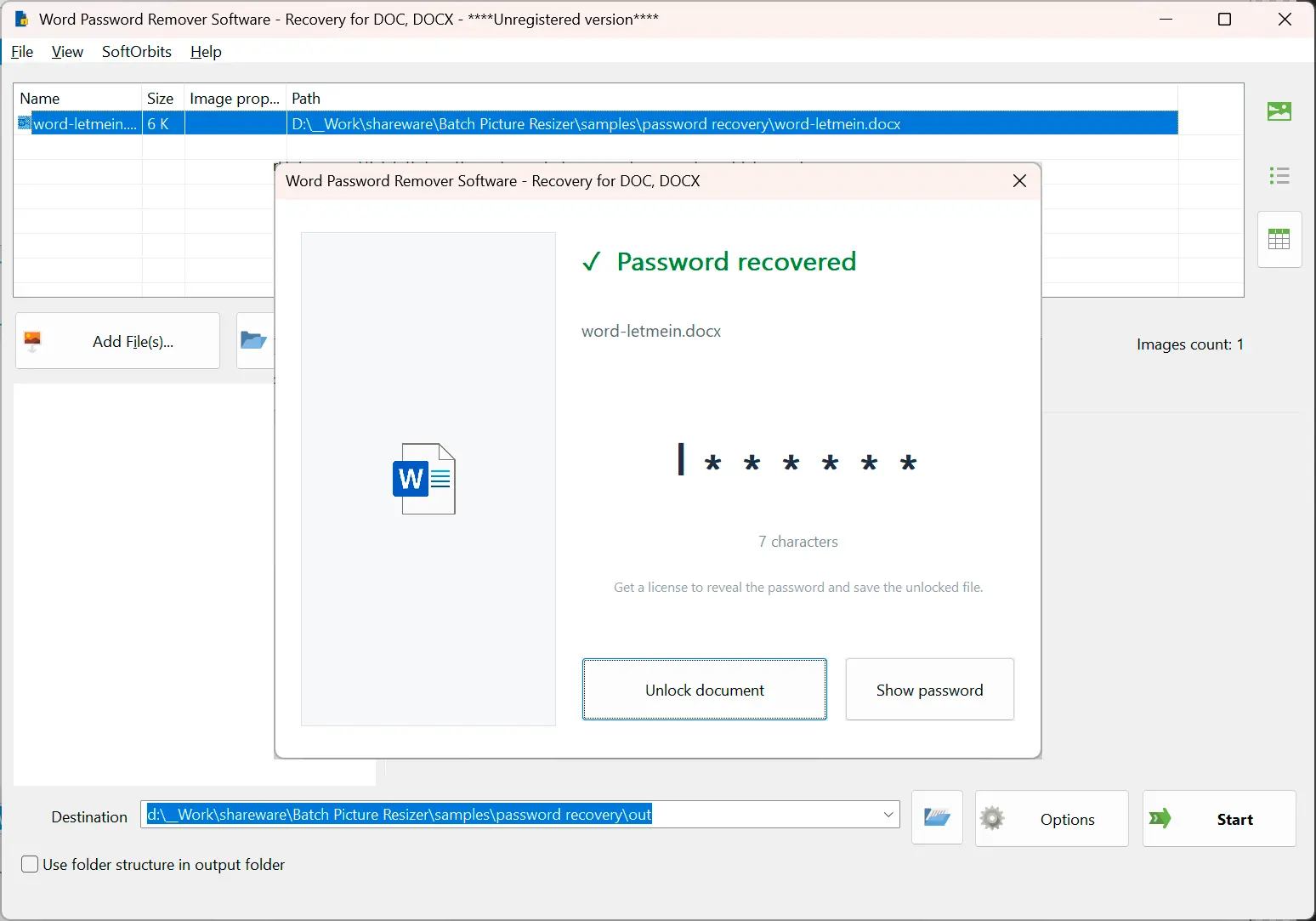
Task: Click the Show password button
Action: point(929,690)
